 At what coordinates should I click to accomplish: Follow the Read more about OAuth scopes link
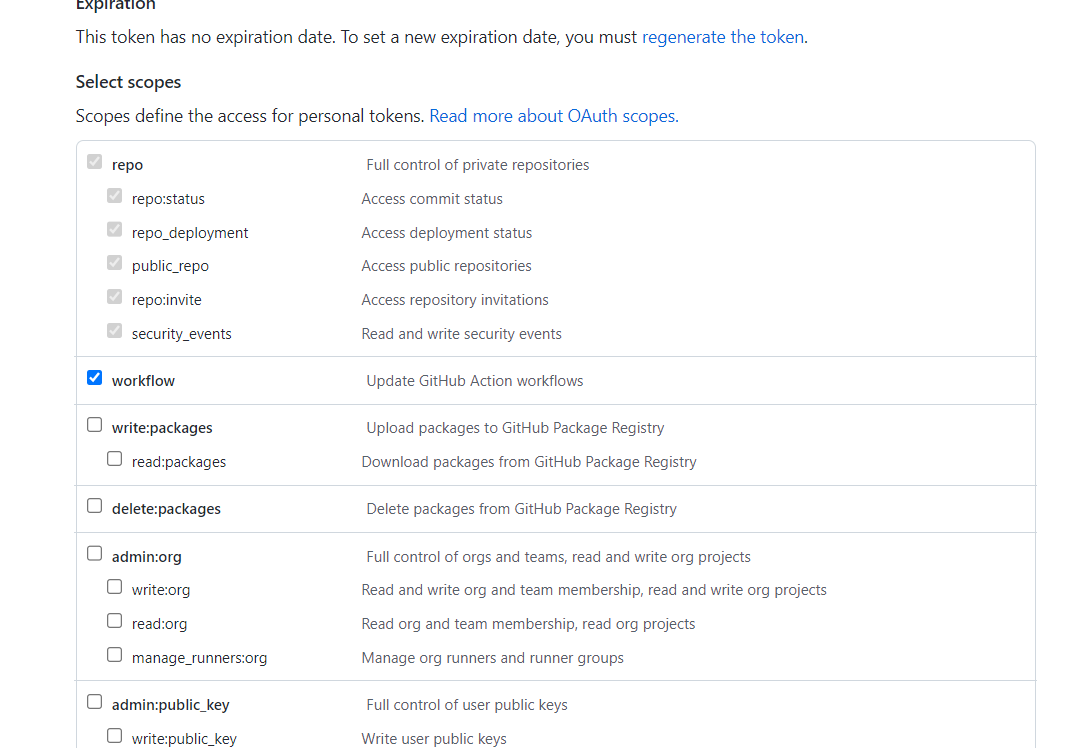552,115
